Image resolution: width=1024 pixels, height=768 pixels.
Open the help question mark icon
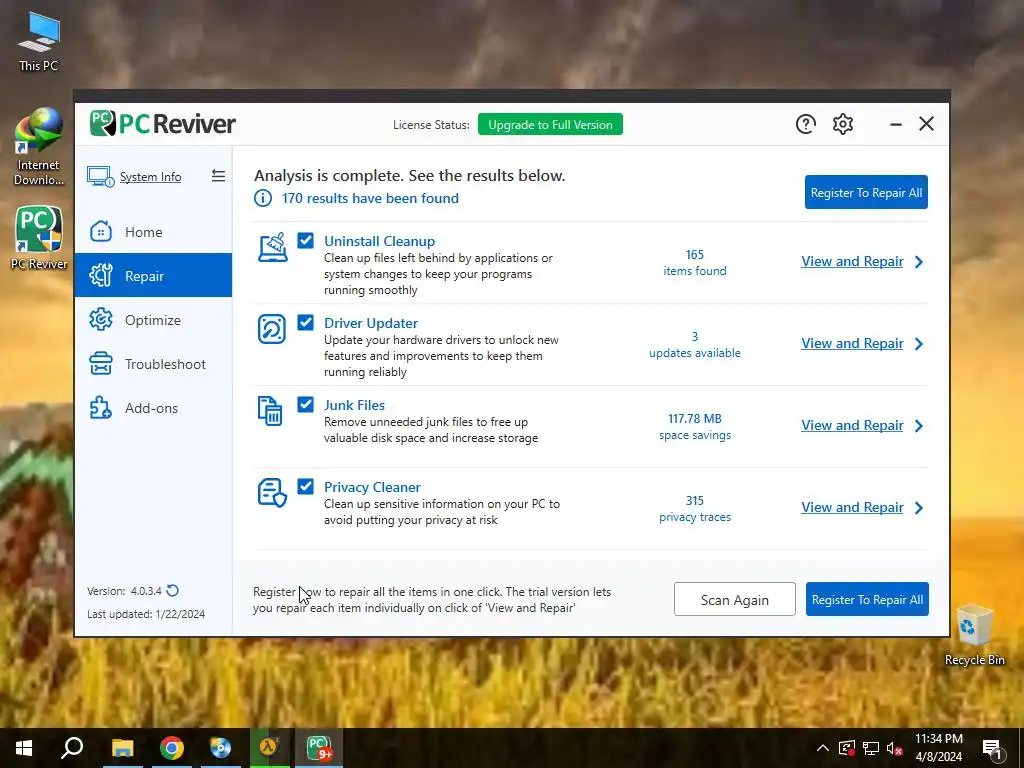click(x=806, y=124)
